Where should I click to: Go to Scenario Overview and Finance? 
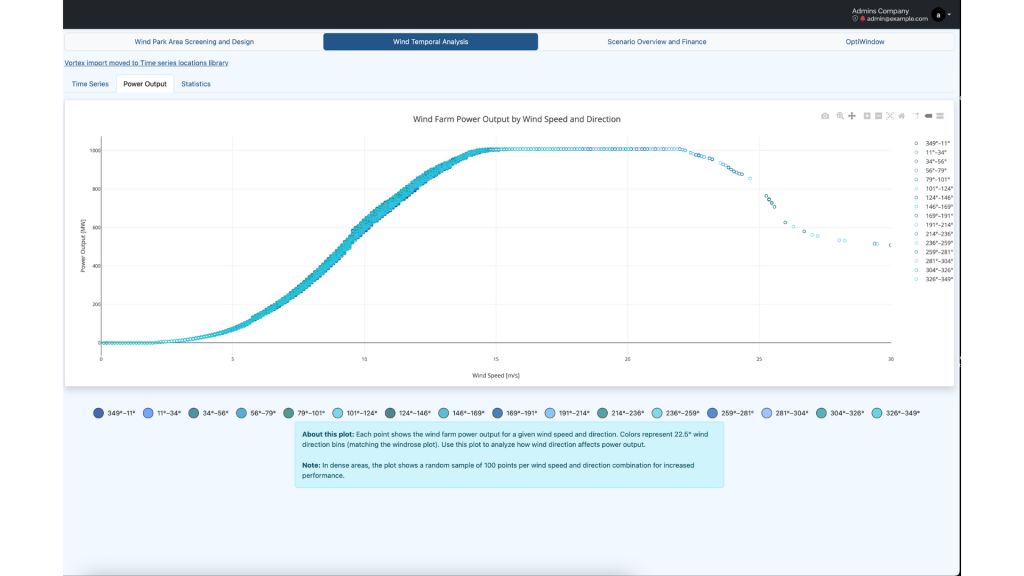click(657, 42)
